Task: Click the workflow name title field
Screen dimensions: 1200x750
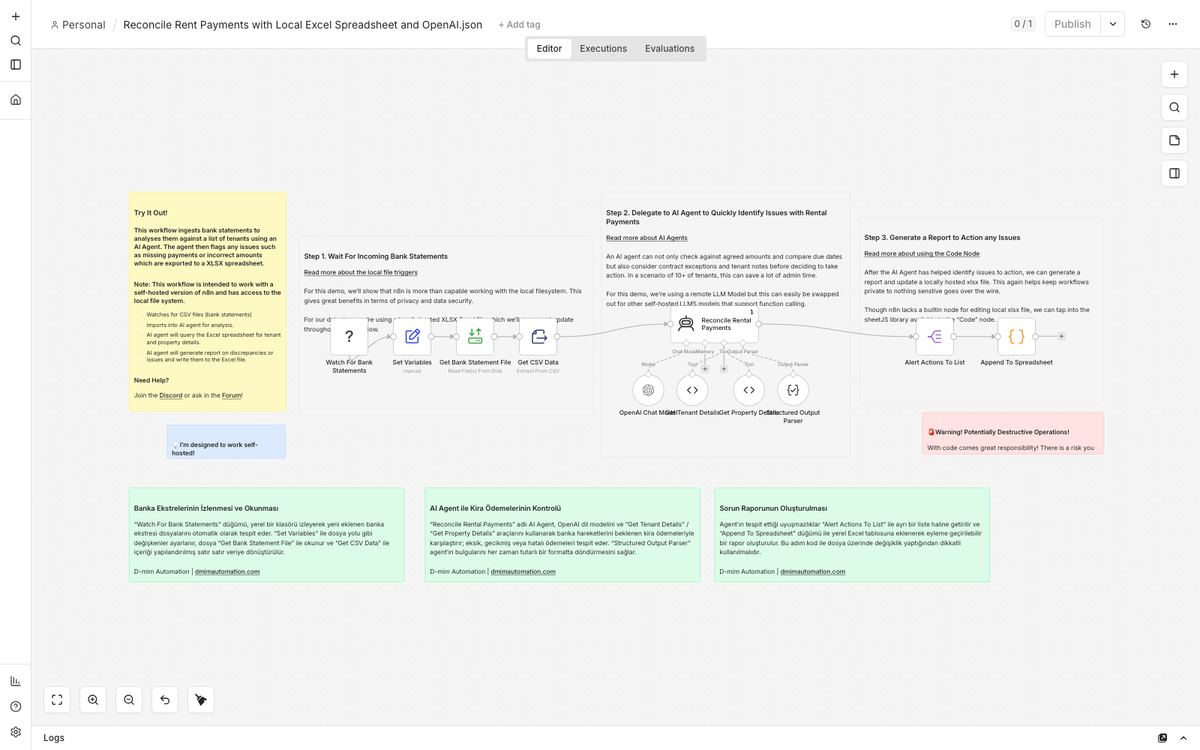Action: (302, 24)
